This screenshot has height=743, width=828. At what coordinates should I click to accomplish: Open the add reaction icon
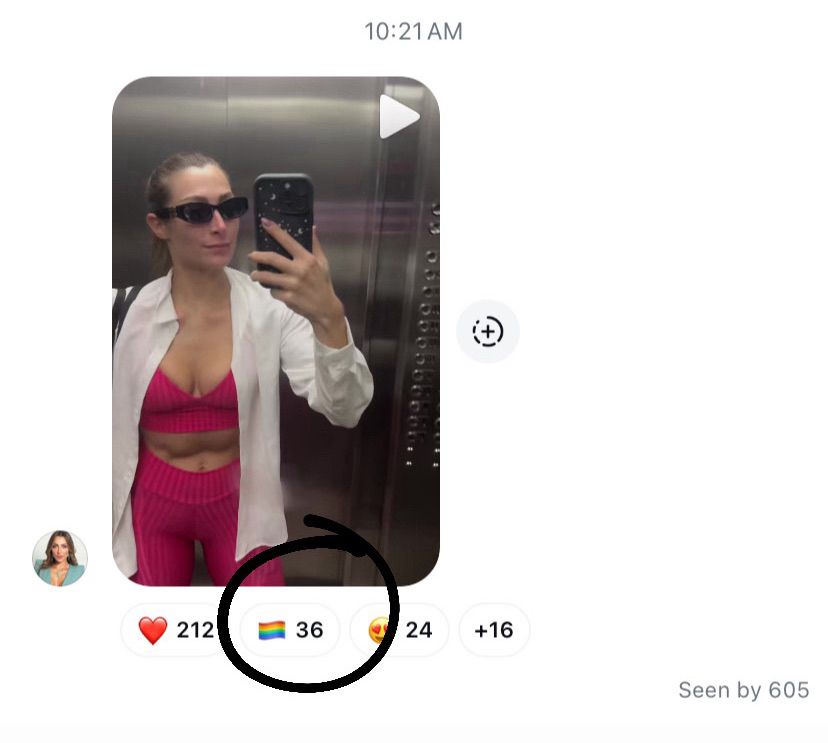coord(487,332)
